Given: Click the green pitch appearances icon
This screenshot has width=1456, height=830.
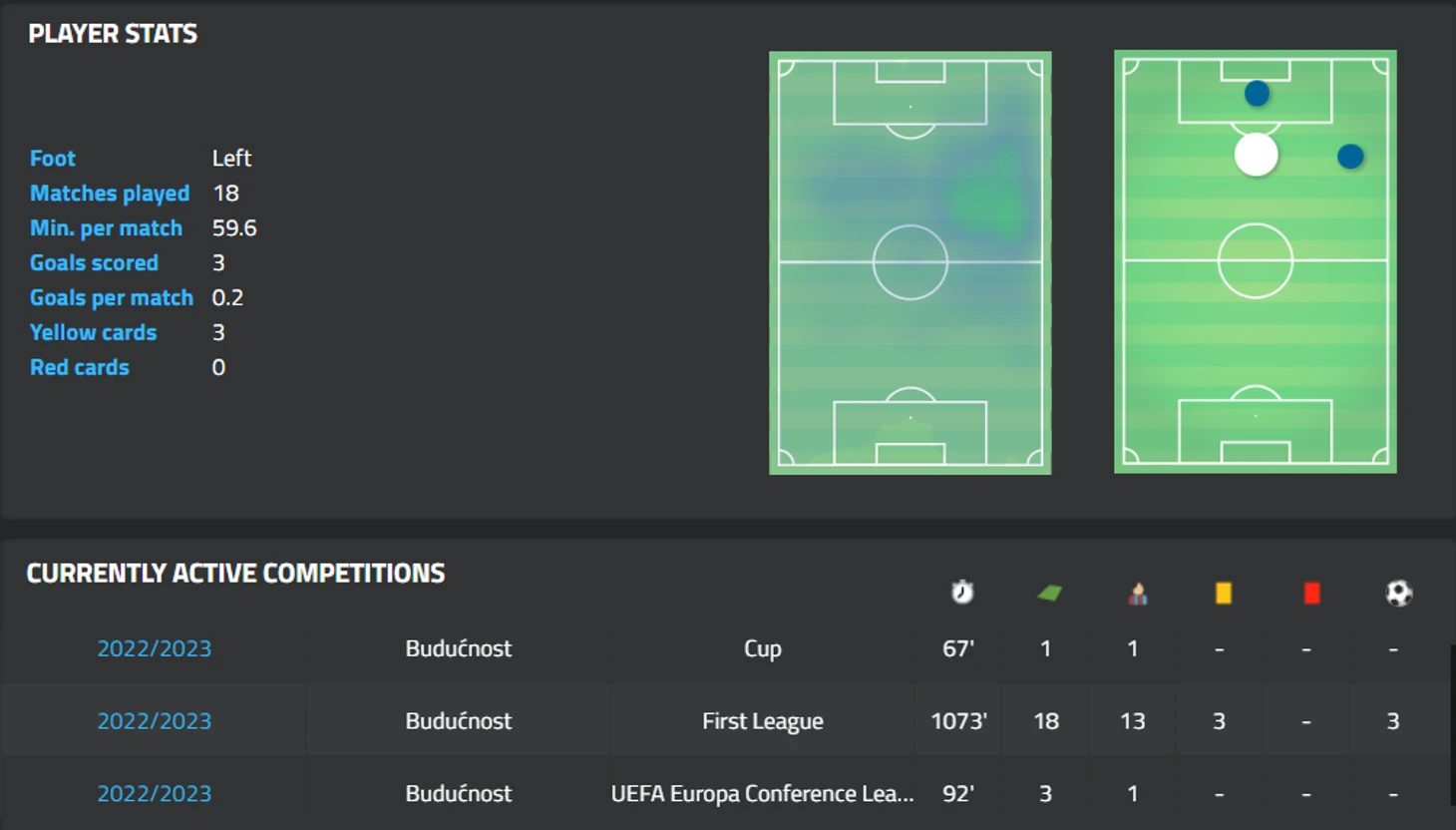Looking at the screenshot, I should point(1049,594).
